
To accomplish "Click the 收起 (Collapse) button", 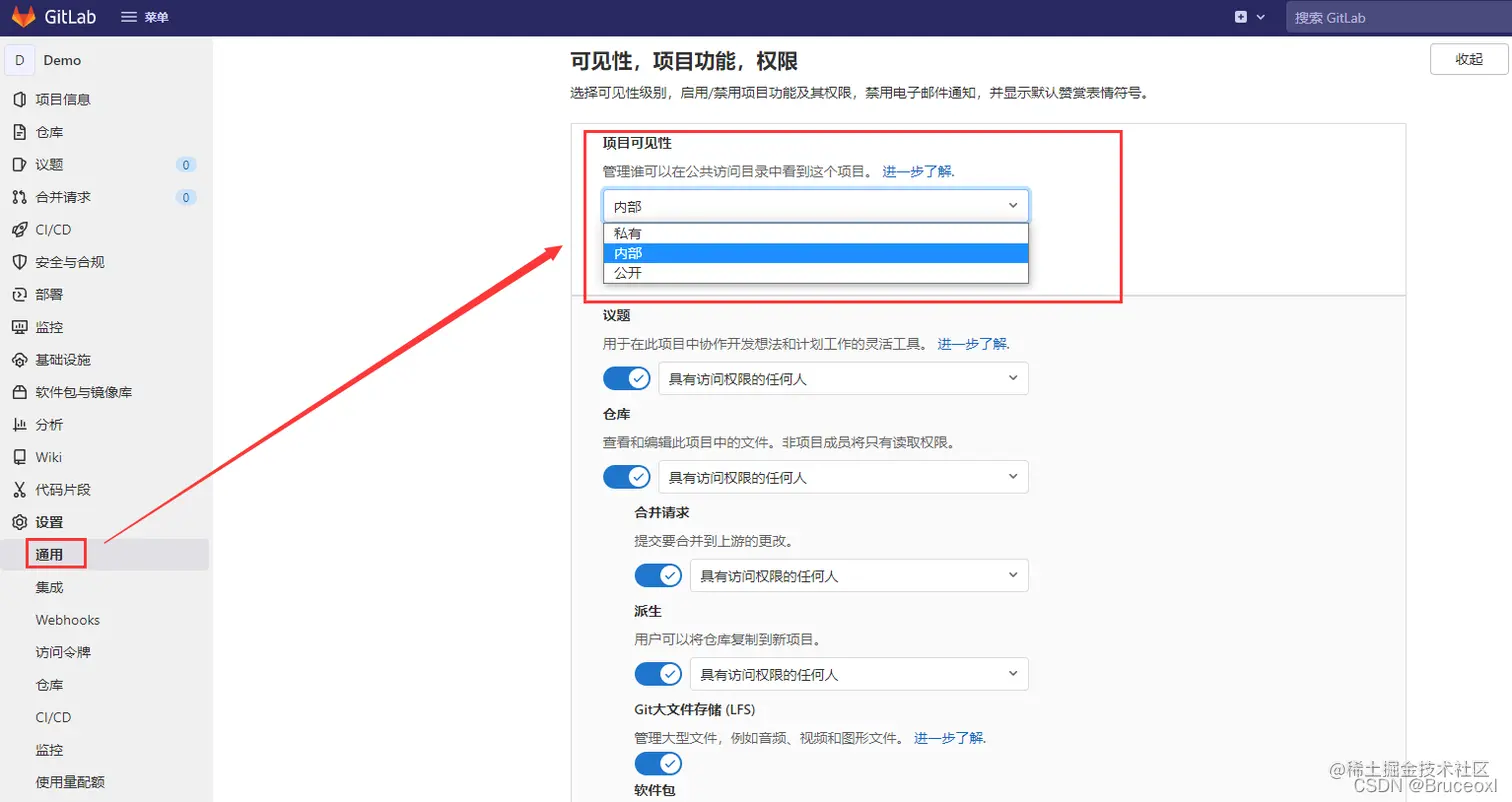I will (x=1468, y=59).
